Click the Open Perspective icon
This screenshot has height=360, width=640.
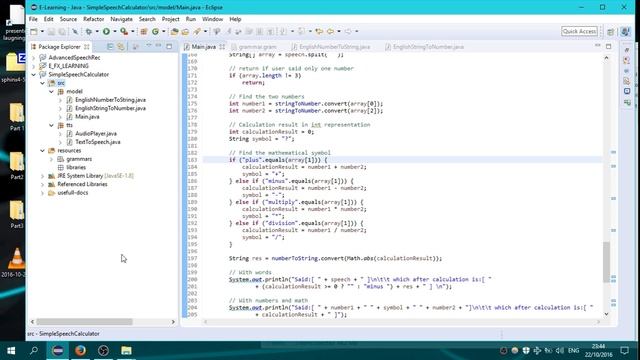(611, 32)
